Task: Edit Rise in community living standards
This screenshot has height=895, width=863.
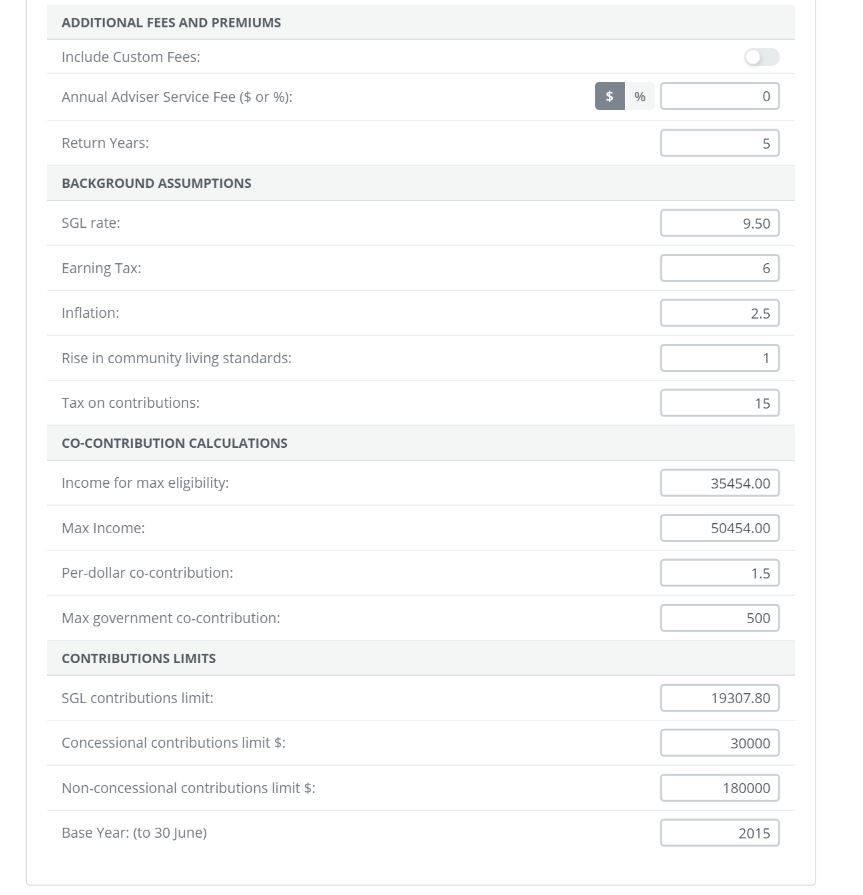Action: 719,358
